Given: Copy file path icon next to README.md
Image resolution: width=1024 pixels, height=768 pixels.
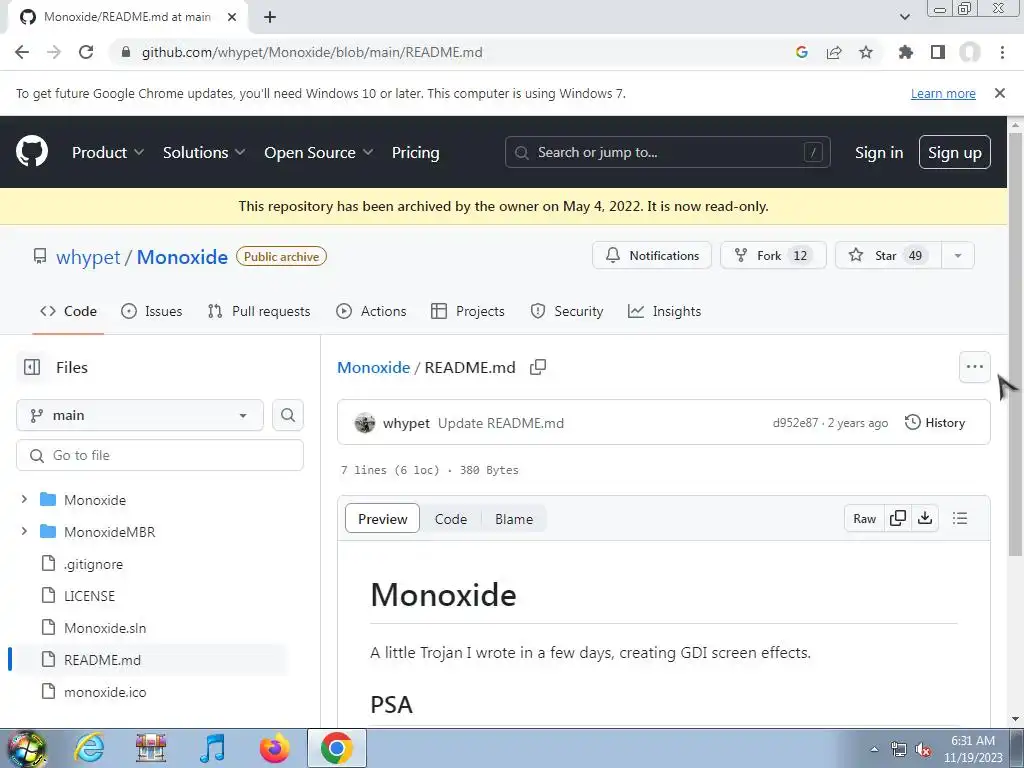Looking at the screenshot, I should point(538,367).
